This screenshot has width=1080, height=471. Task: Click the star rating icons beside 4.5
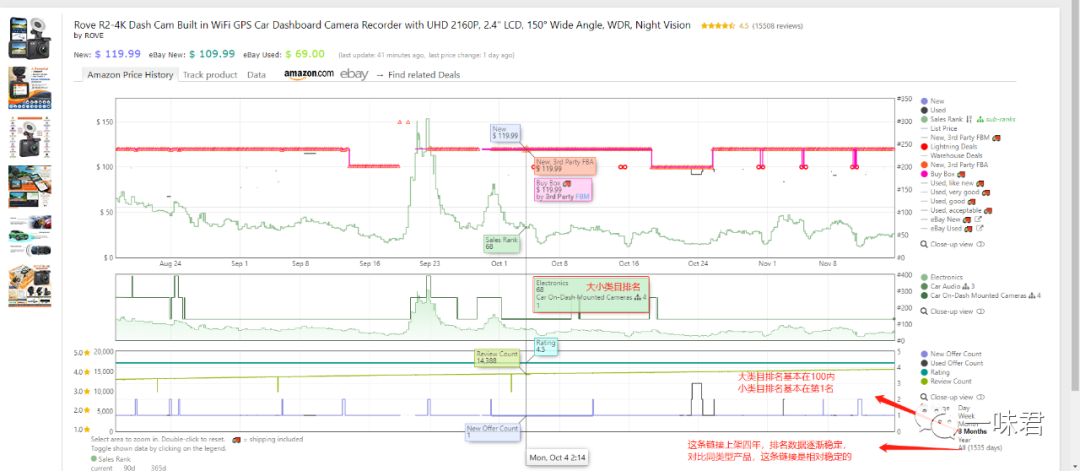(x=718, y=26)
